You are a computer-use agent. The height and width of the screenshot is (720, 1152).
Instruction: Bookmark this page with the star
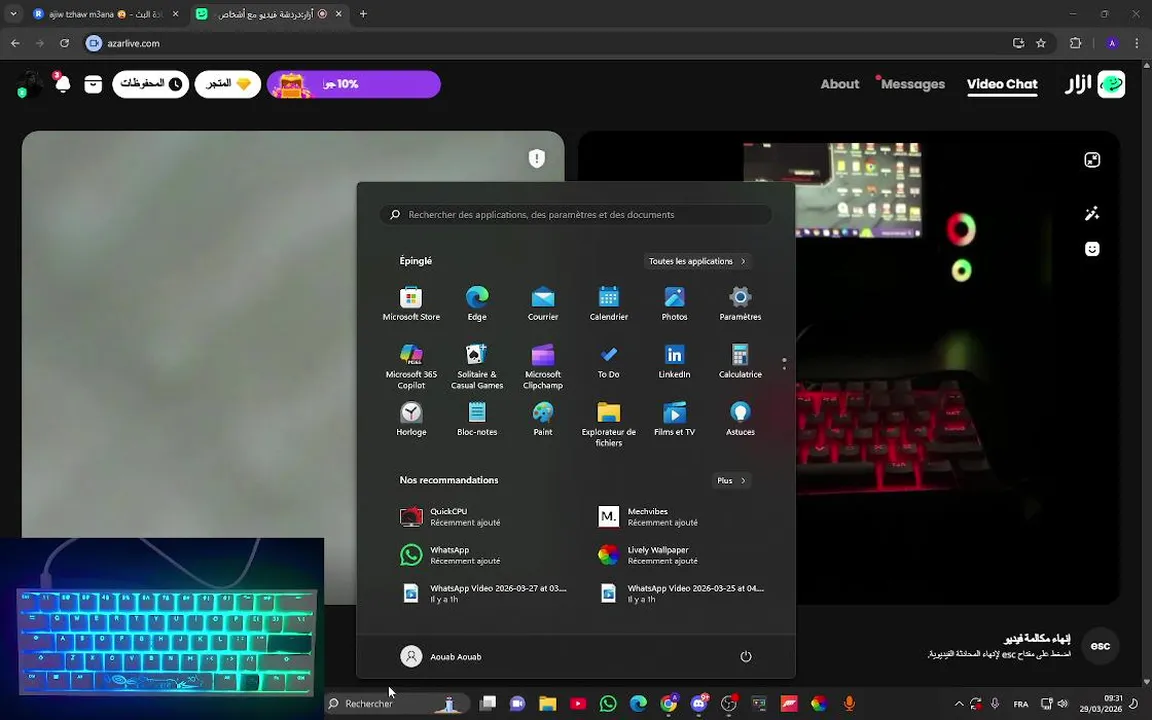(1040, 43)
